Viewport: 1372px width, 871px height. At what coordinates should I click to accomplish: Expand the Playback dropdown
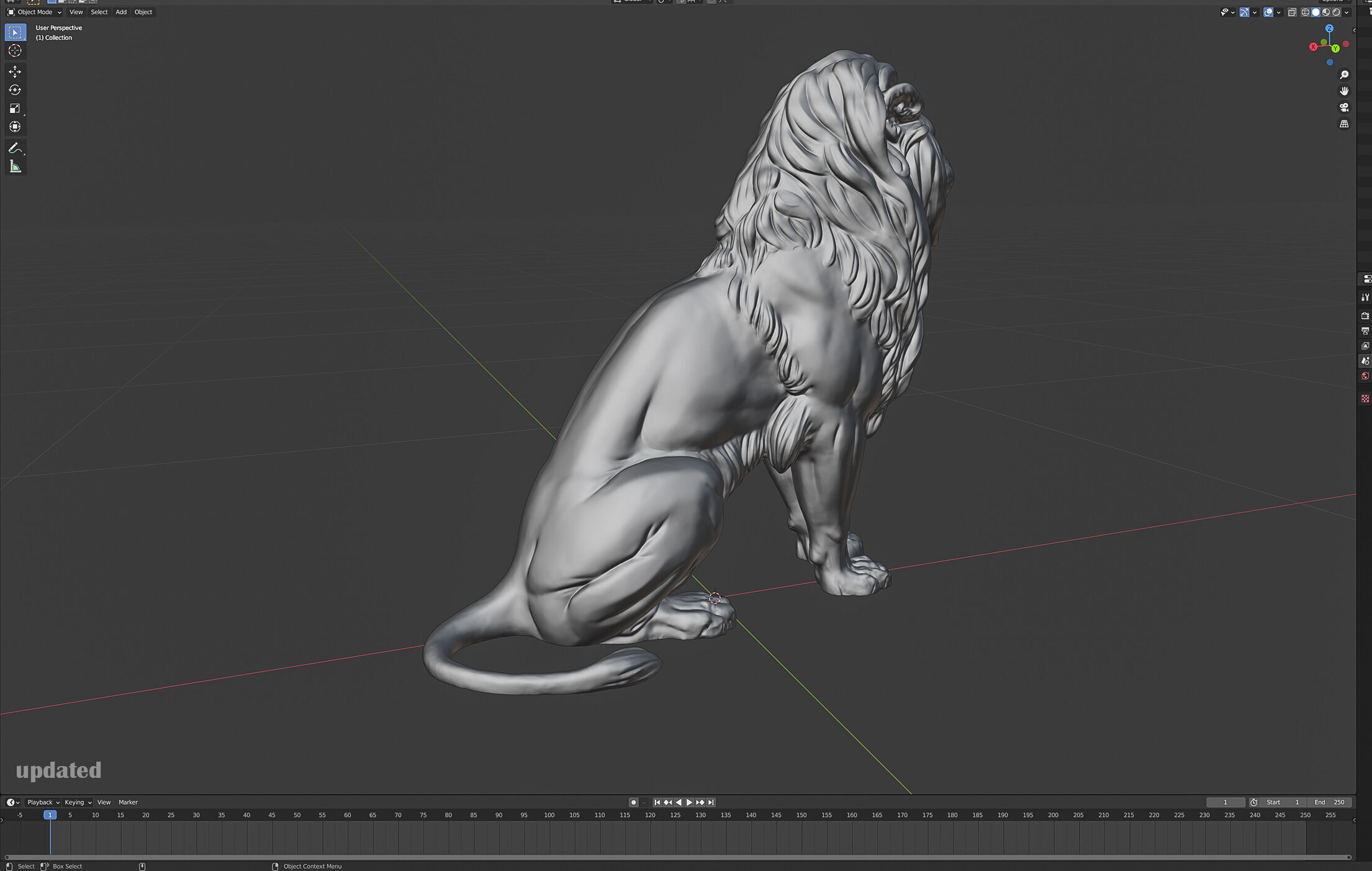[x=43, y=802]
